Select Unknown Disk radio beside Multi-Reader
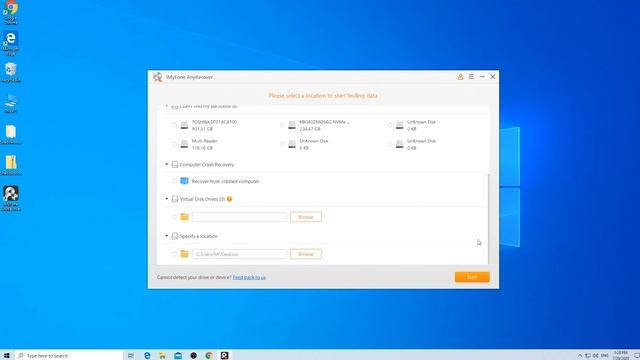This screenshot has width=640, height=360. pyautogui.click(x=282, y=144)
